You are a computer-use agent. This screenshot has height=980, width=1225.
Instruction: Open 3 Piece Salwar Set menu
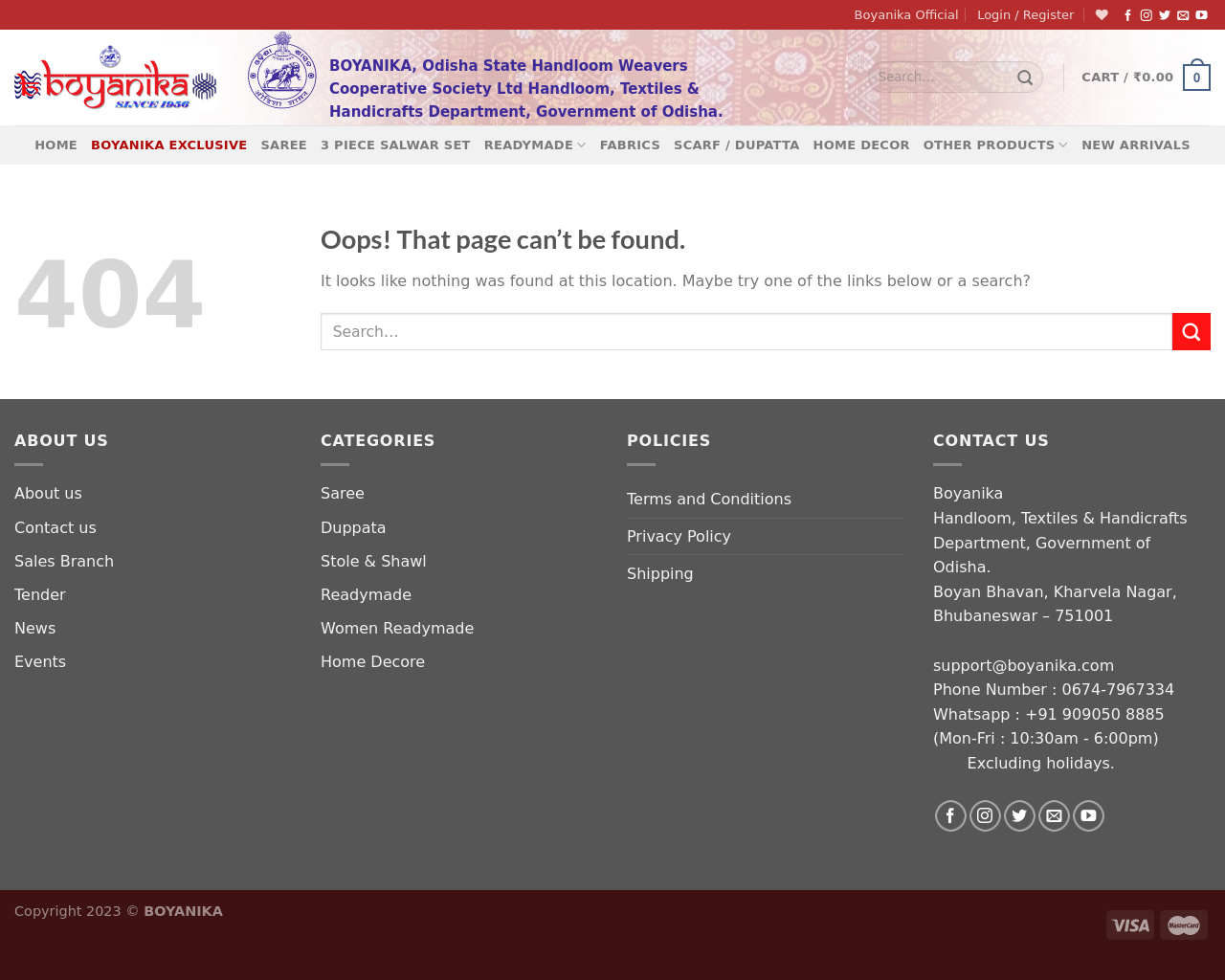(x=395, y=145)
